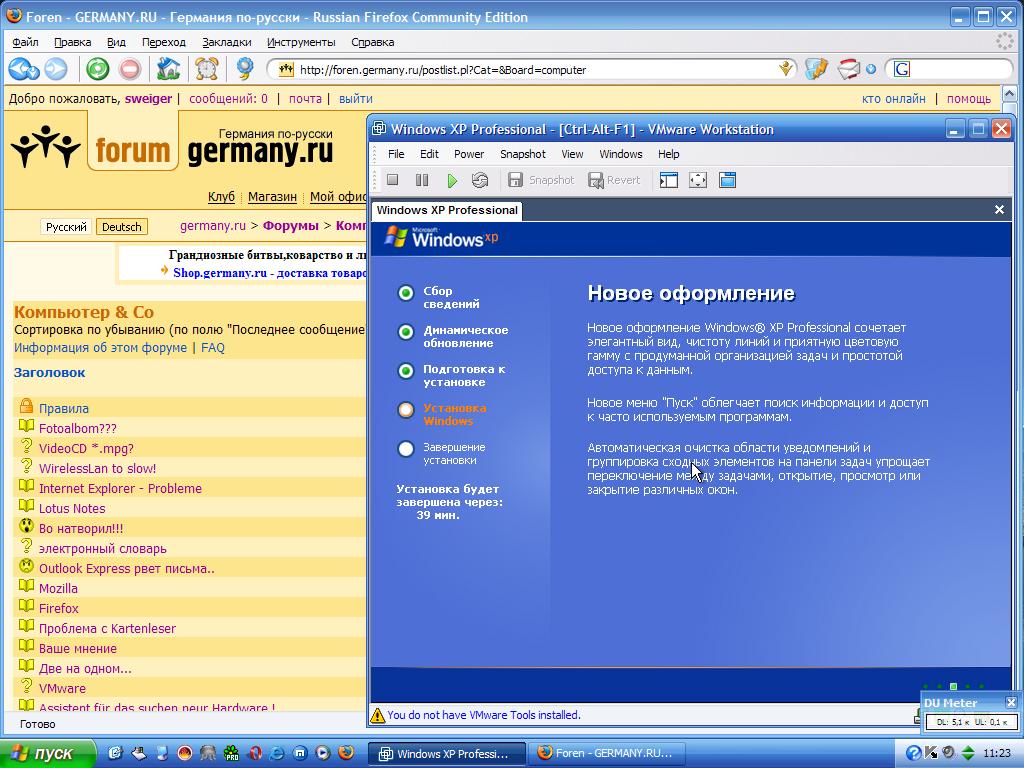
Task: Switch to Foren - GERMANY.RU taskbar button
Action: coord(606,753)
